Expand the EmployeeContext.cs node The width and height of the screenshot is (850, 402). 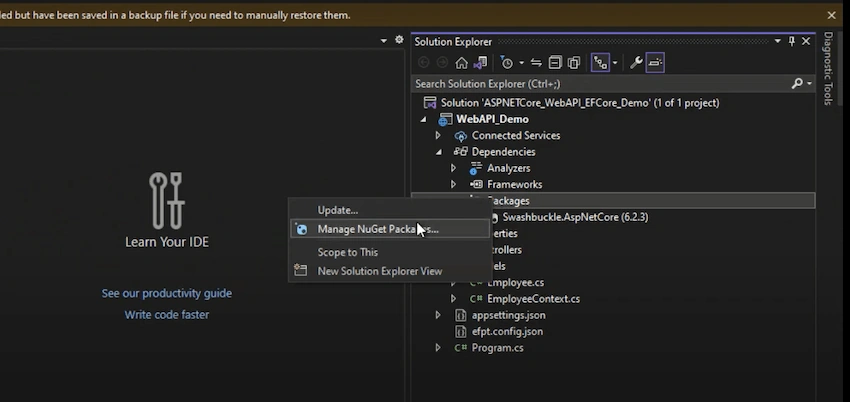(453, 299)
